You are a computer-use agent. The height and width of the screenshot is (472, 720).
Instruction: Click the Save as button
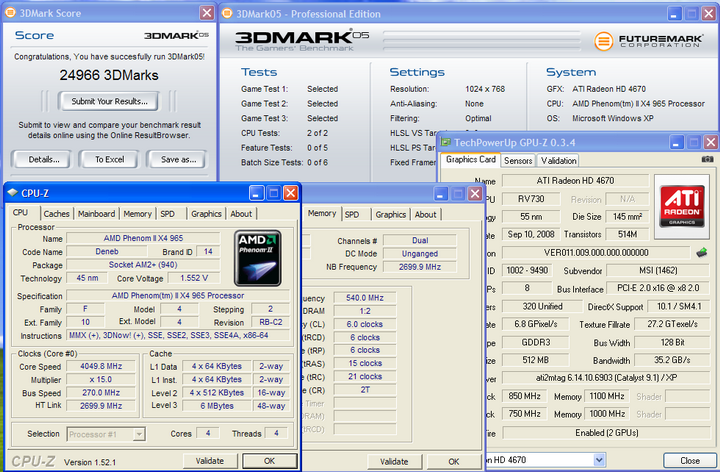tap(178, 159)
